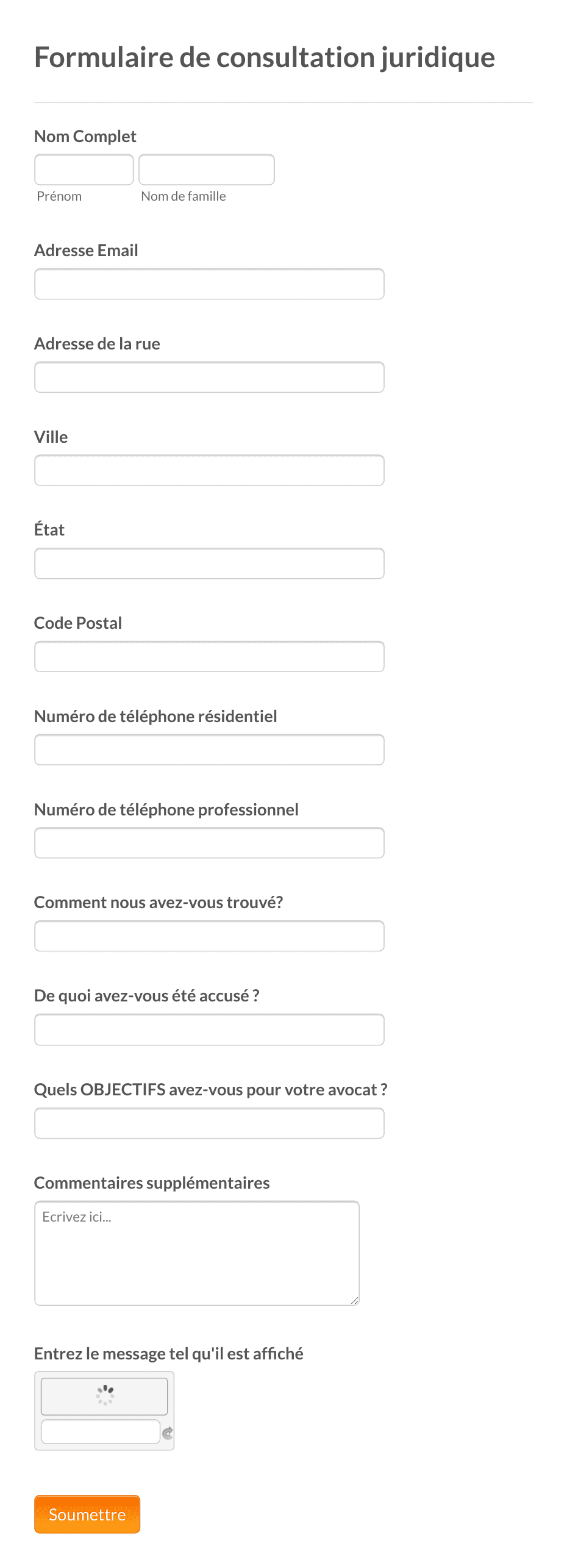Screen dimensions: 567x1568
Task: Select the 'Comment nous avez-vous trouvé' field
Action: coord(209,936)
